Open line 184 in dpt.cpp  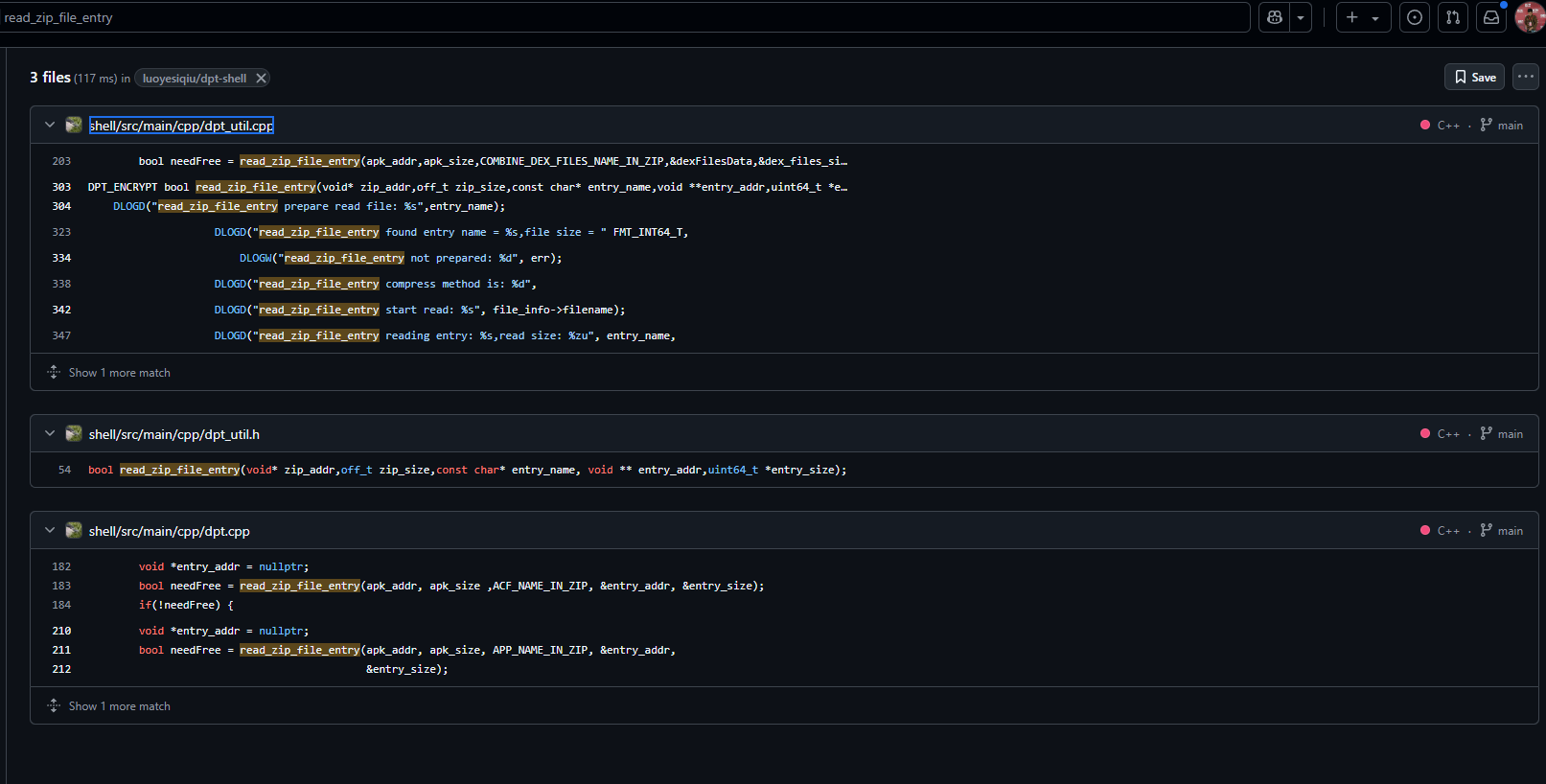coord(61,605)
